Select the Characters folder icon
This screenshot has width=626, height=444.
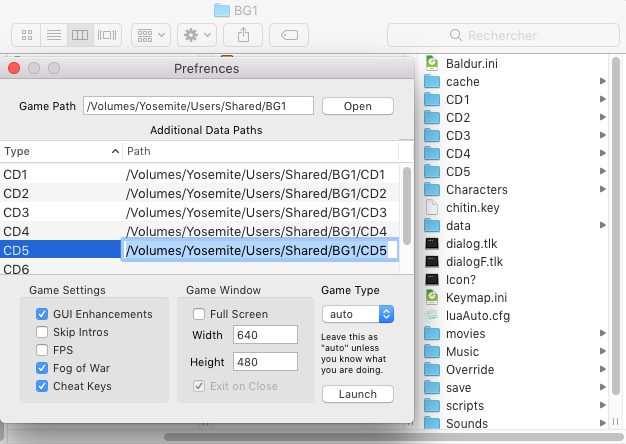click(432, 189)
